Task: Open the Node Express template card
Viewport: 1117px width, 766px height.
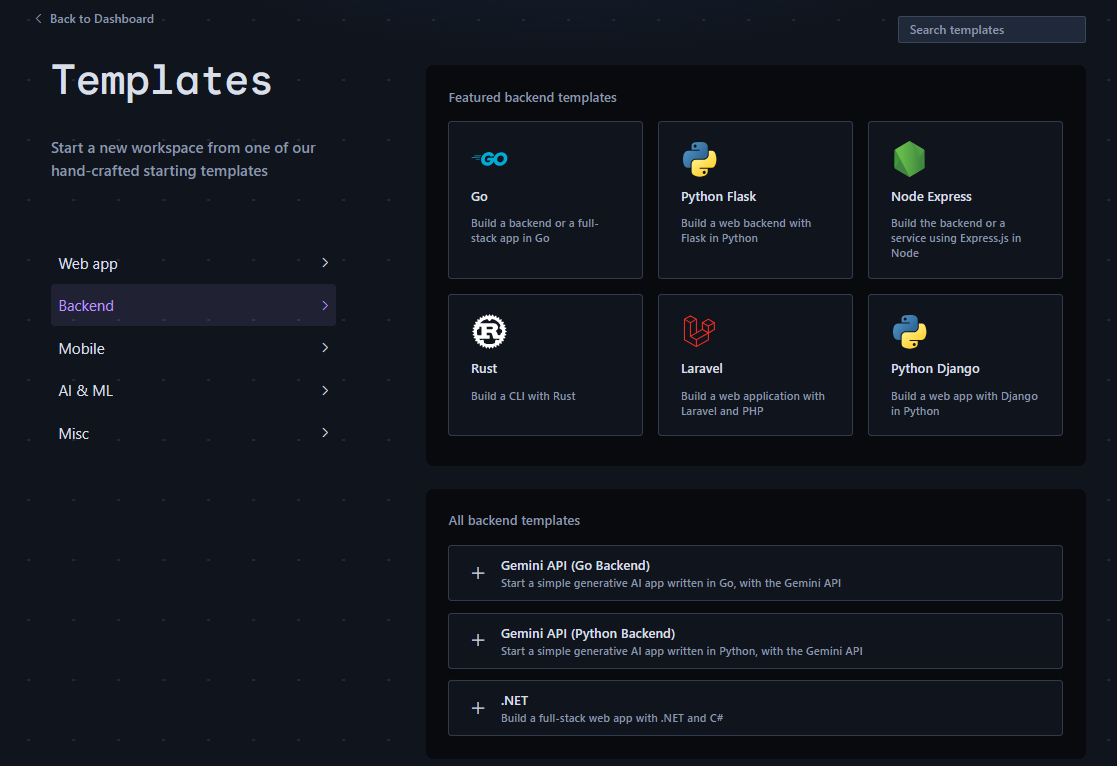Action: point(965,200)
